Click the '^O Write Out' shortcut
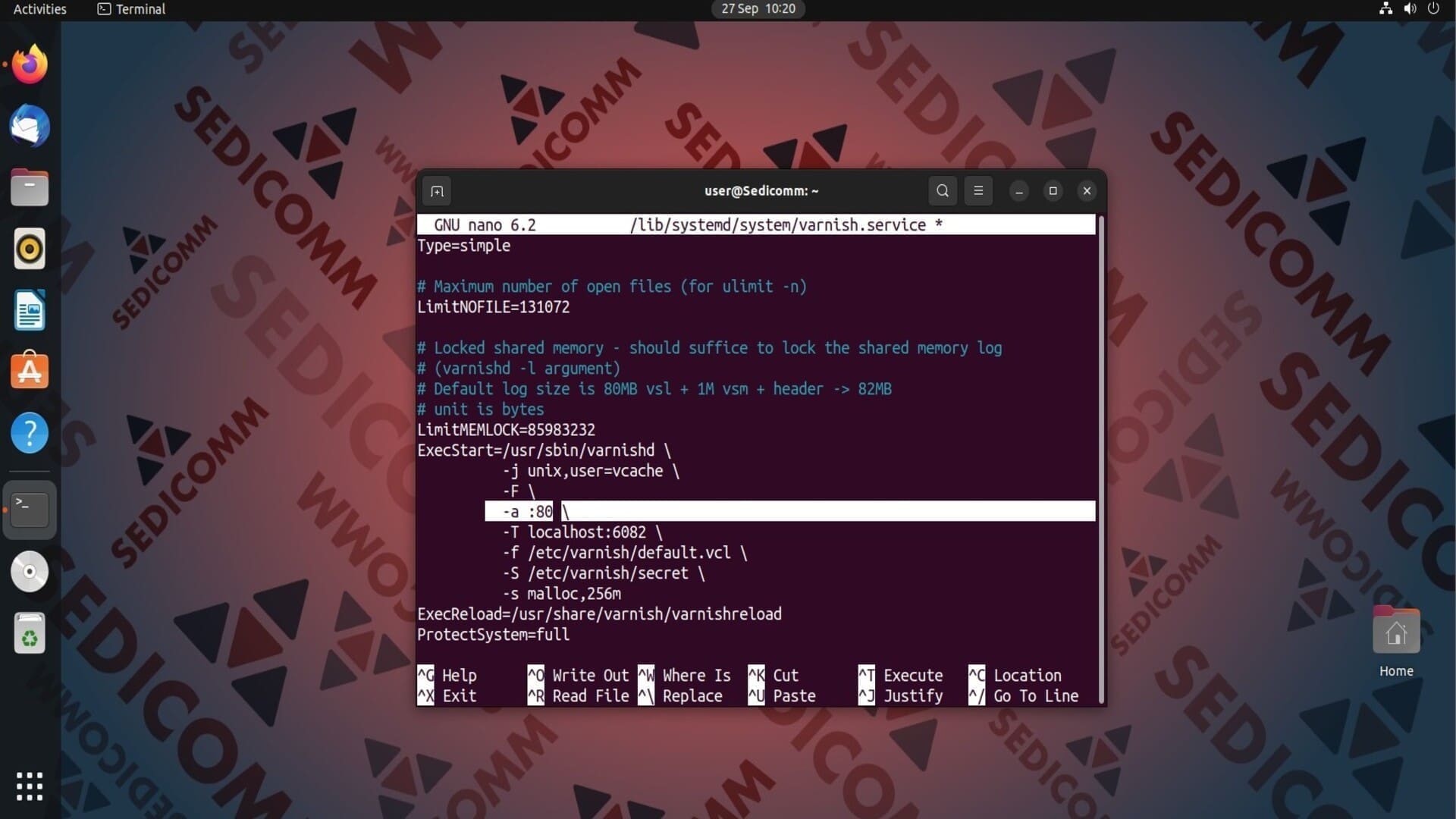Screen dimensions: 1456x819 pyautogui.click(x=579, y=675)
